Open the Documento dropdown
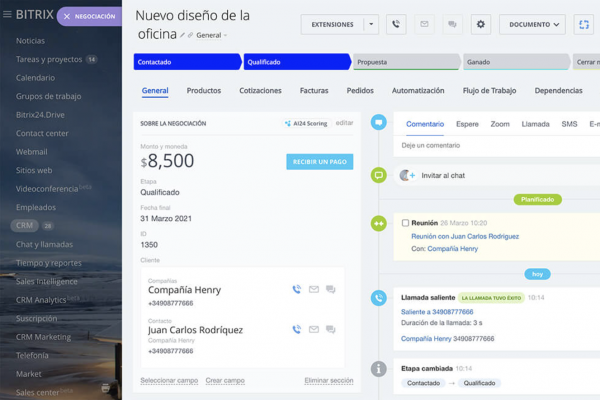This screenshot has height=400, width=600. click(x=532, y=25)
